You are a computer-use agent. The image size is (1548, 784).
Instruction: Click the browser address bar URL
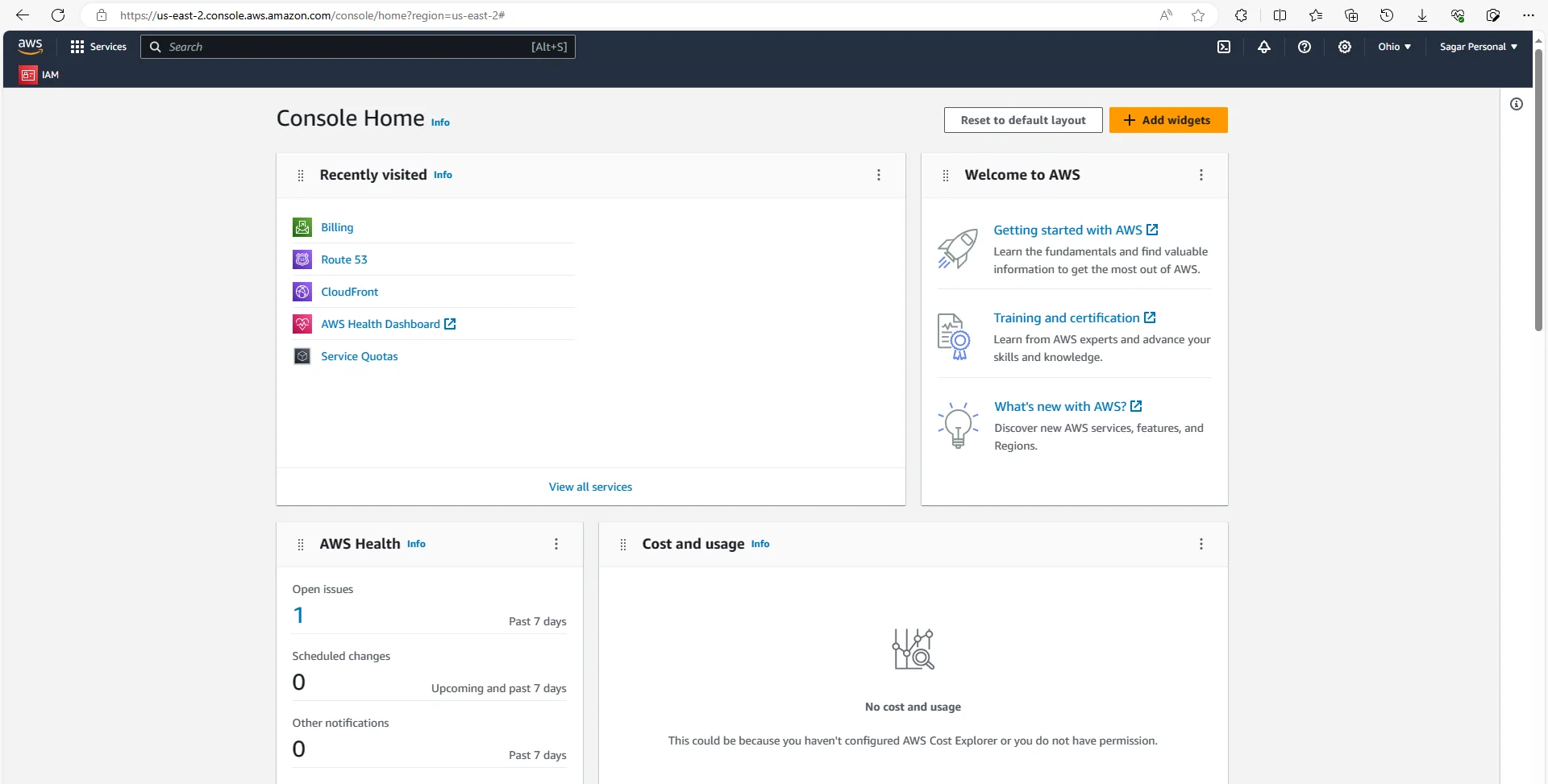coord(313,15)
